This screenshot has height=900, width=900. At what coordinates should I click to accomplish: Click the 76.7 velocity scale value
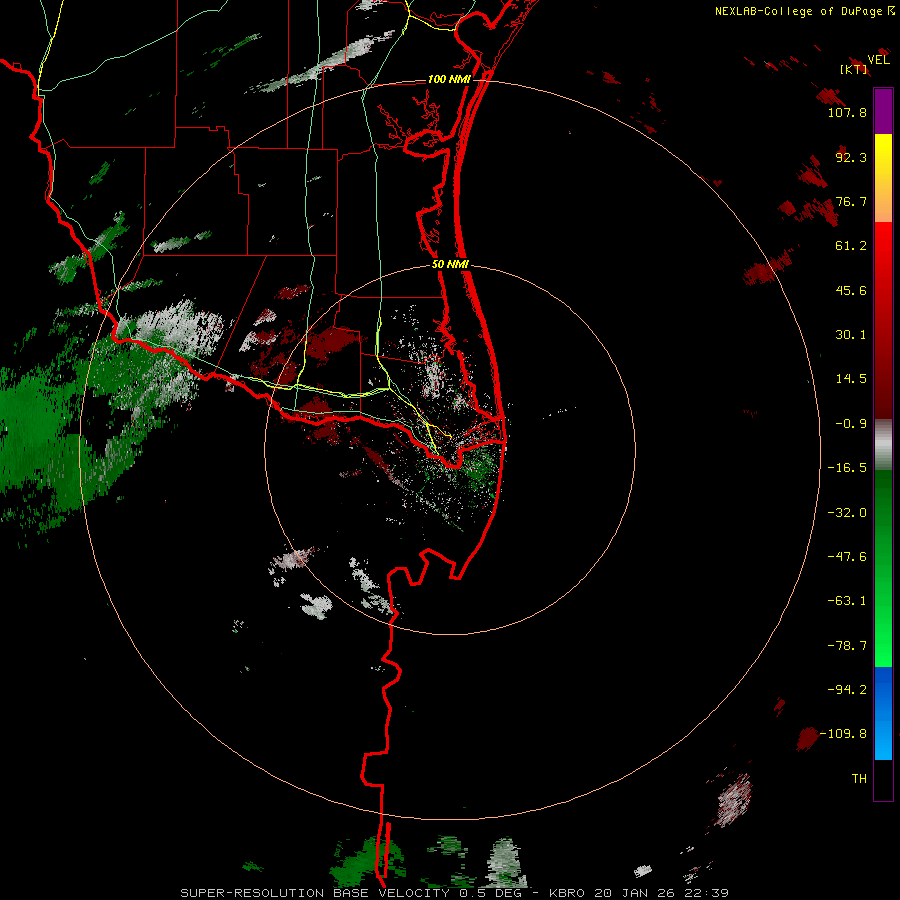tap(851, 201)
